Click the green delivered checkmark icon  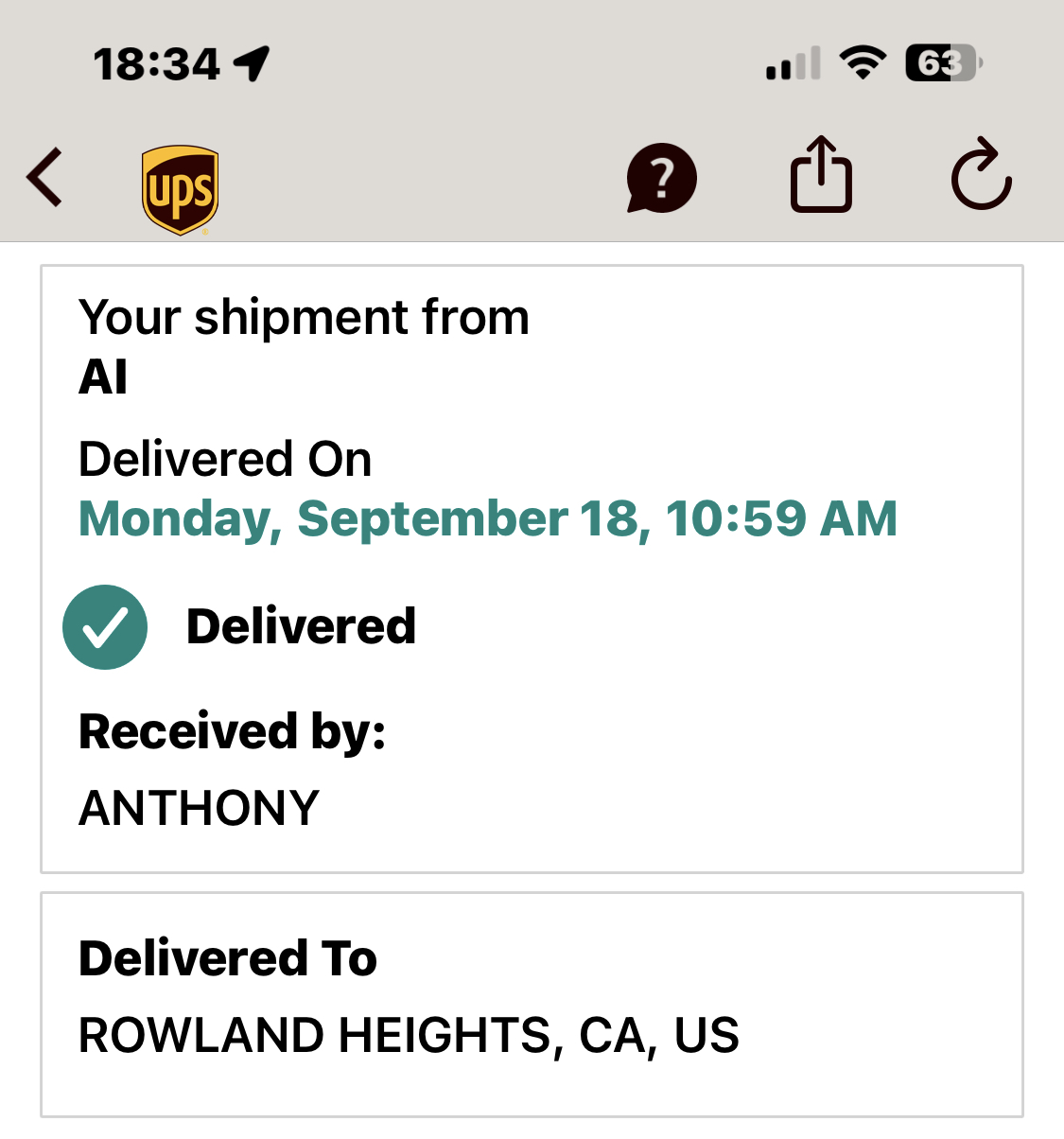105,627
